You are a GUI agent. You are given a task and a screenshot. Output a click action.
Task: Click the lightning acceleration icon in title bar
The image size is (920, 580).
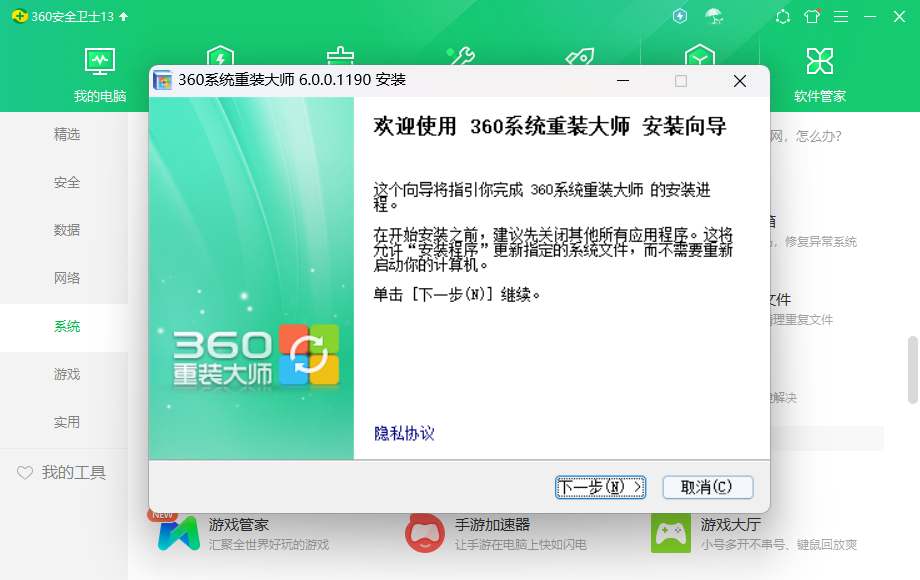point(682,16)
